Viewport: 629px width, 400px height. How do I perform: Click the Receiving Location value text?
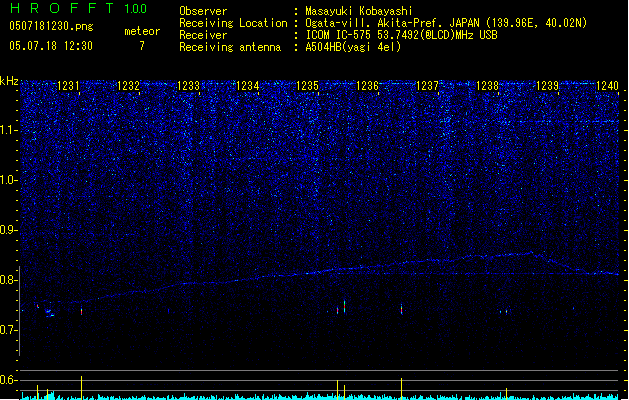click(x=446, y=23)
